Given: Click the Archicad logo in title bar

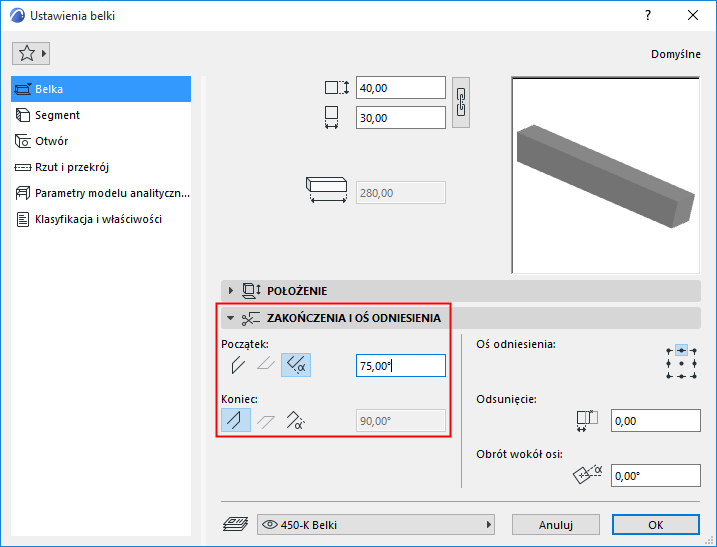Looking at the screenshot, I should 17,16.
